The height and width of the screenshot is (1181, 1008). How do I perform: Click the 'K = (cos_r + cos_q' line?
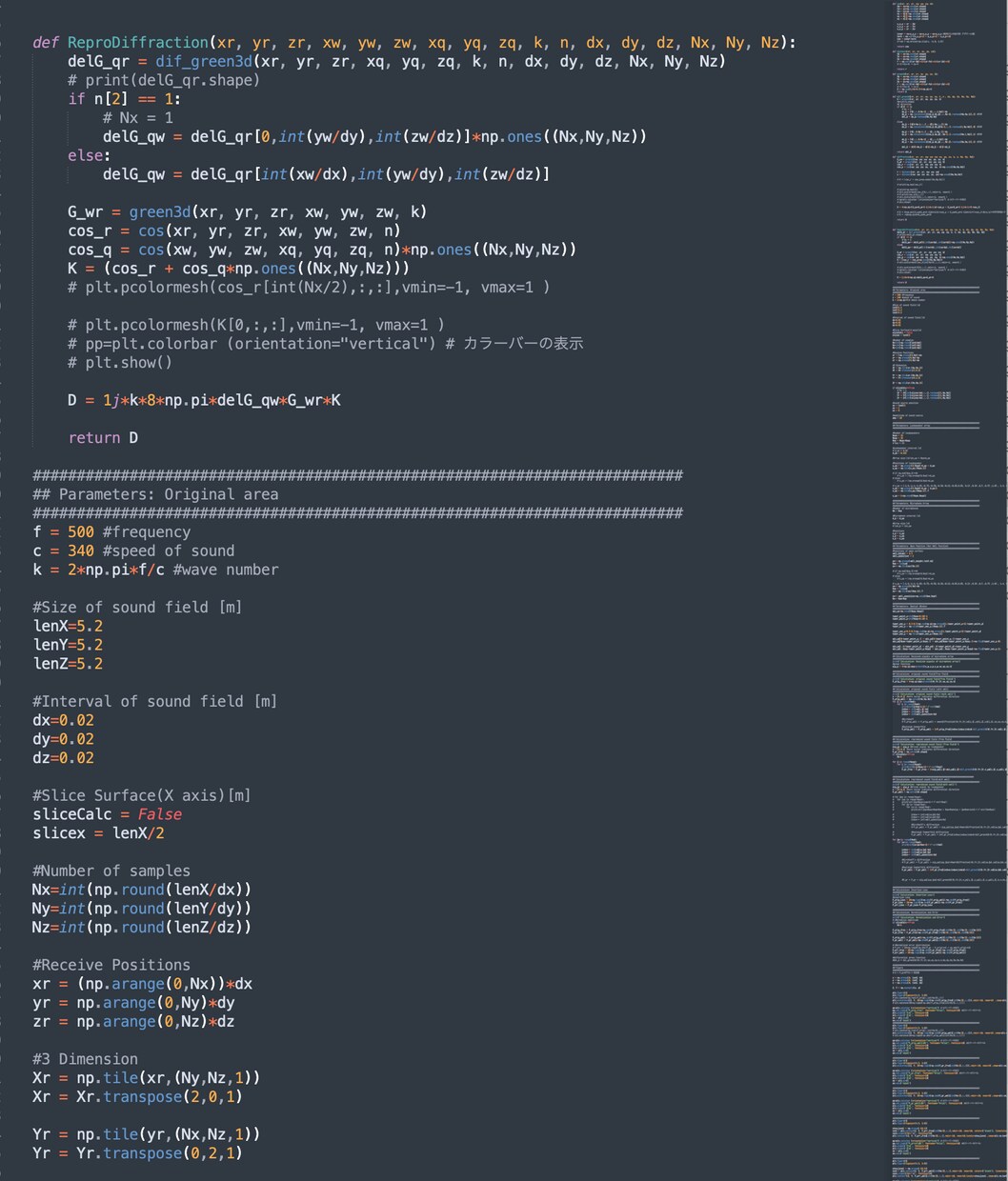click(238, 269)
